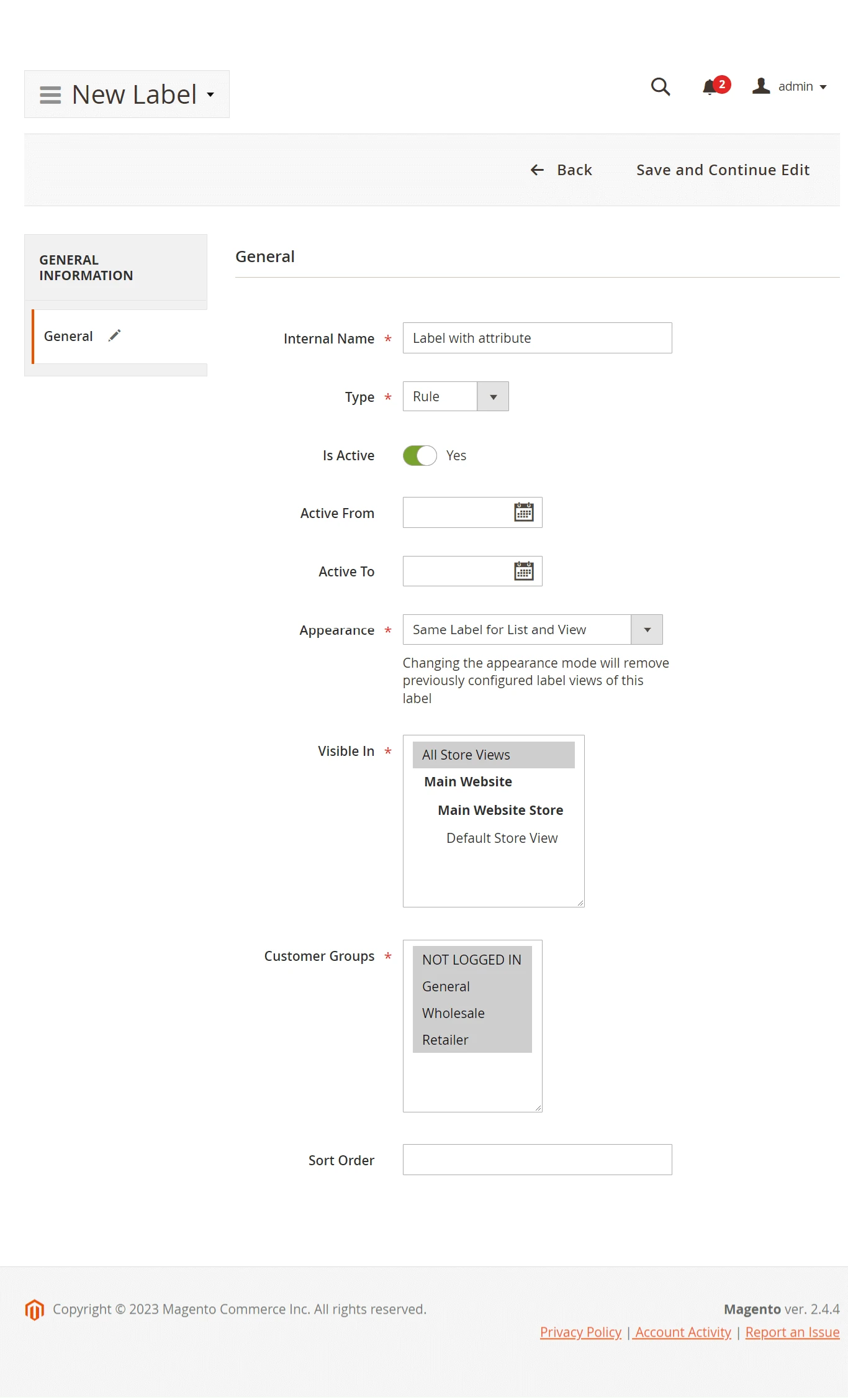Screen dimensions: 848x1400
Task: Click Save and Continue Edit button
Action: coord(723,170)
